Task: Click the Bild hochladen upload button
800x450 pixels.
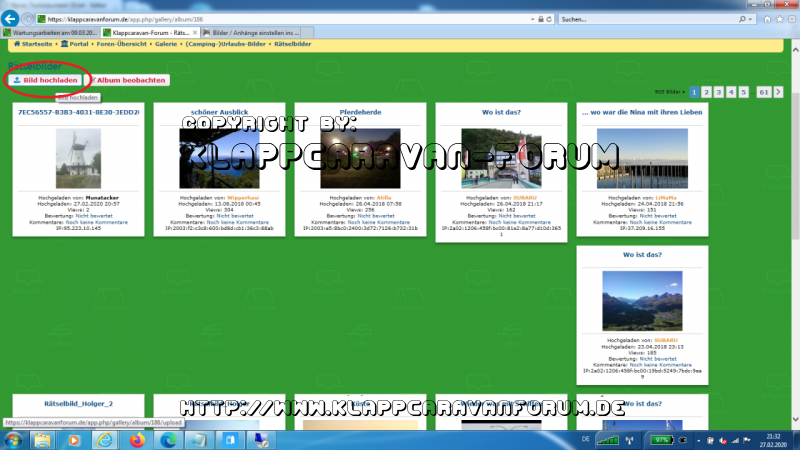Action: coord(46,80)
